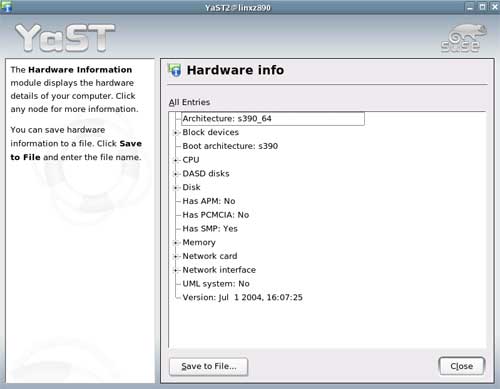The width and height of the screenshot is (500, 389).
Task: Select the Disk label in tree
Action: tap(191, 187)
